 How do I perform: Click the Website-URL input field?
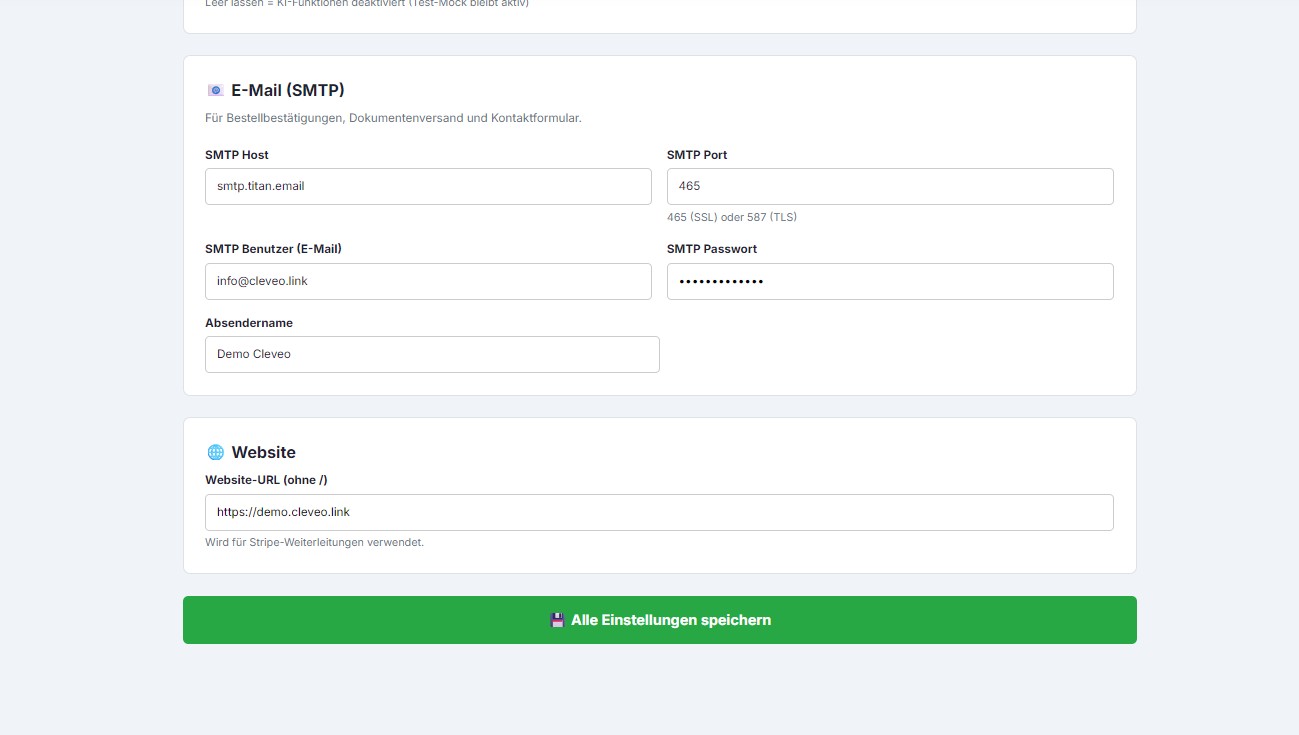tap(659, 512)
